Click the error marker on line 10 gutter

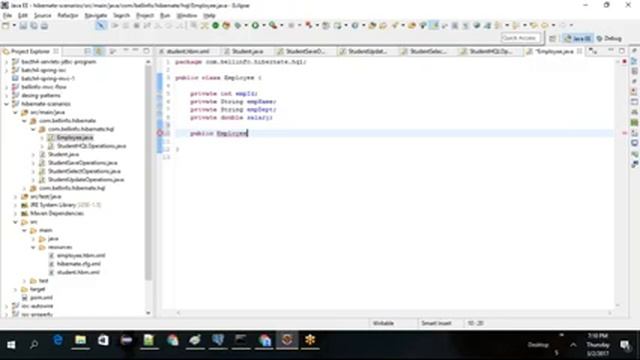point(160,133)
